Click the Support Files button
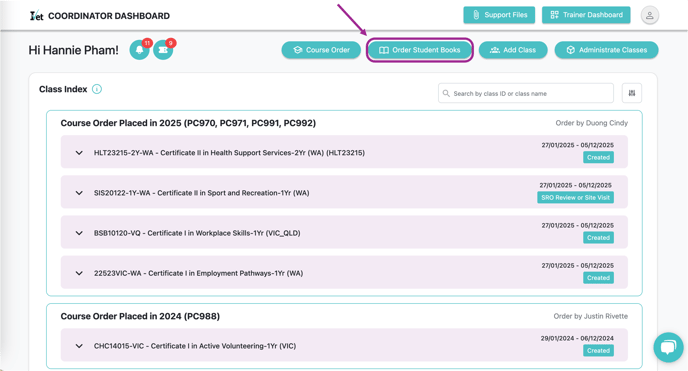This screenshot has height=371, width=688. tap(499, 15)
